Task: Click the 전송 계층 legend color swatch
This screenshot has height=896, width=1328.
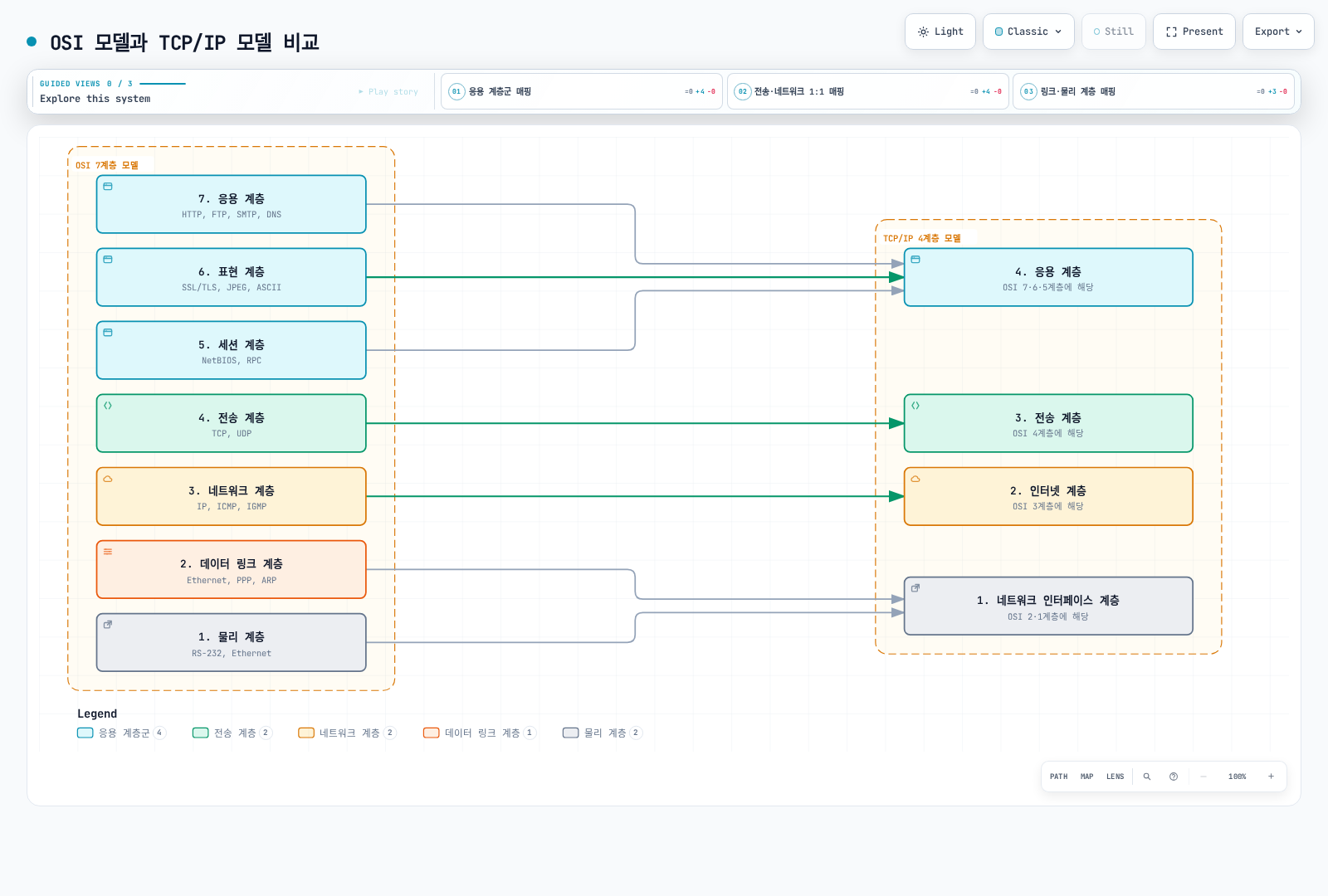Action: [x=200, y=733]
